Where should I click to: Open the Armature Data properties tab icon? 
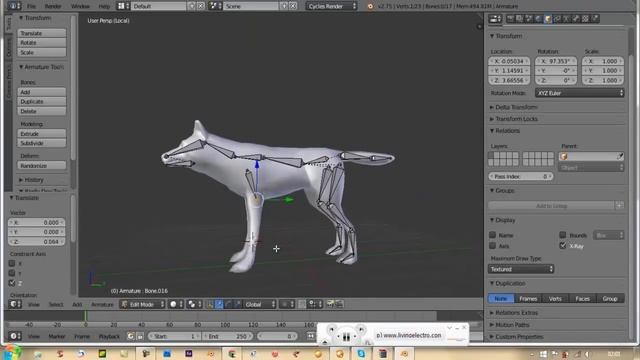(567, 18)
